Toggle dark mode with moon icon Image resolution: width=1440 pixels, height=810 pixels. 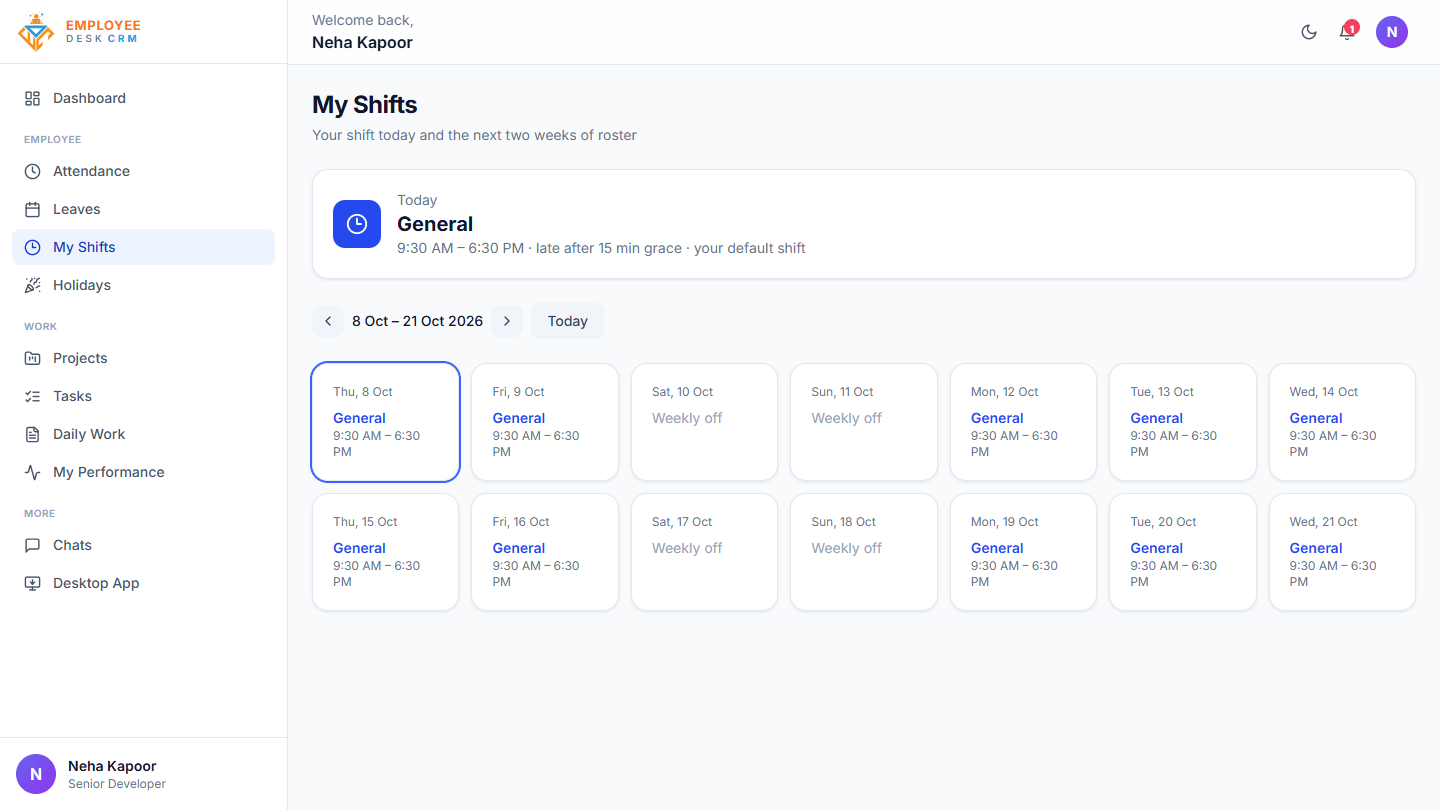click(1309, 32)
